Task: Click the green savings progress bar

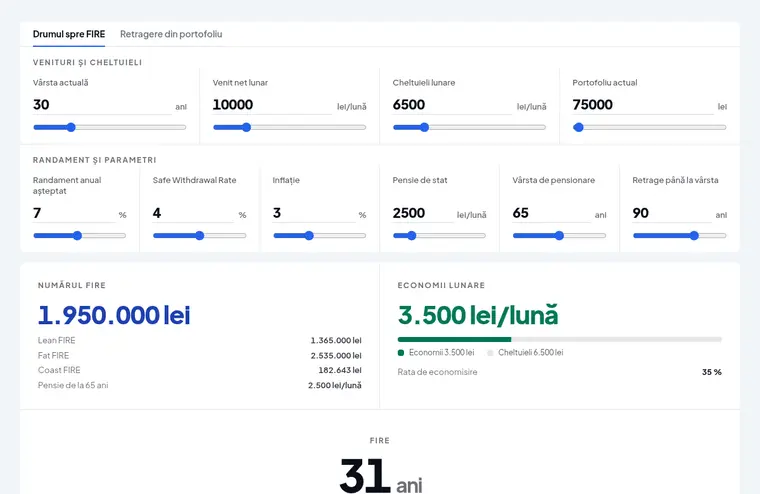Action: [x=454, y=339]
